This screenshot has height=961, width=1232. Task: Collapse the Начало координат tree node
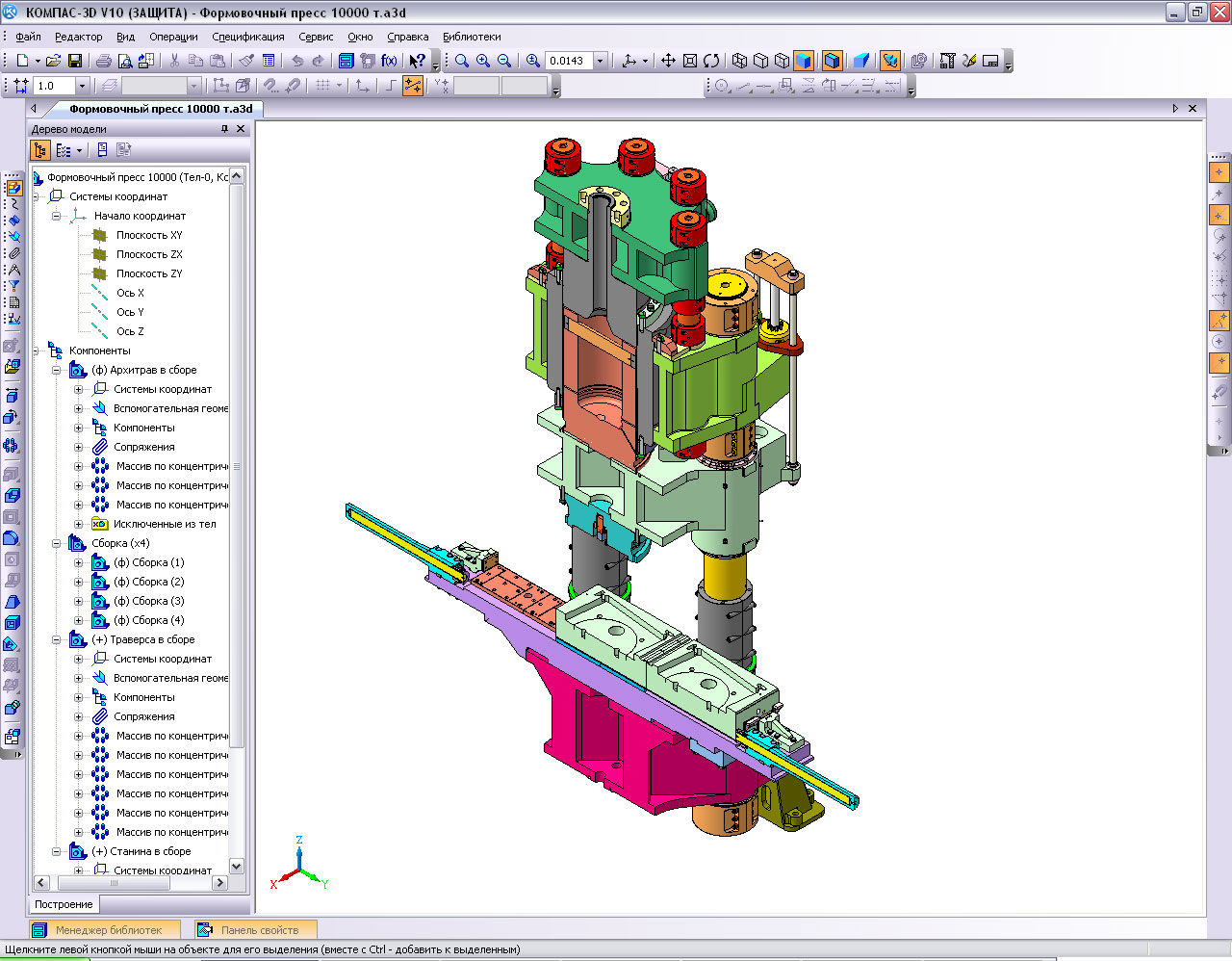[x=57, y=216]
